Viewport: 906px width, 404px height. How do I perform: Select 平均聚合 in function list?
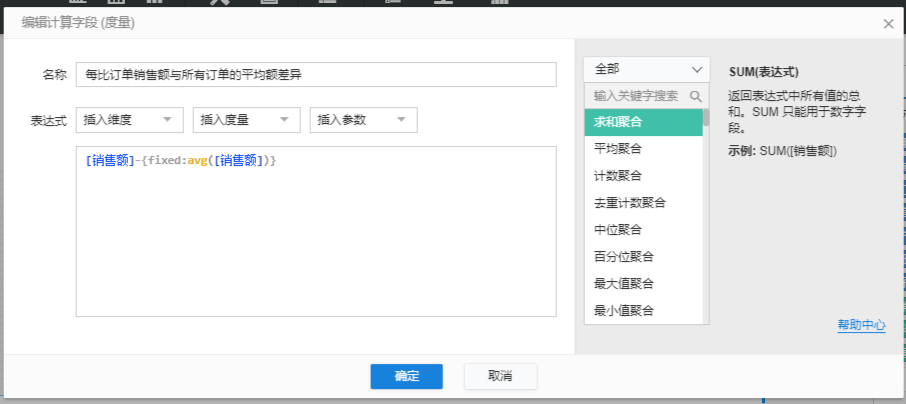643,149
